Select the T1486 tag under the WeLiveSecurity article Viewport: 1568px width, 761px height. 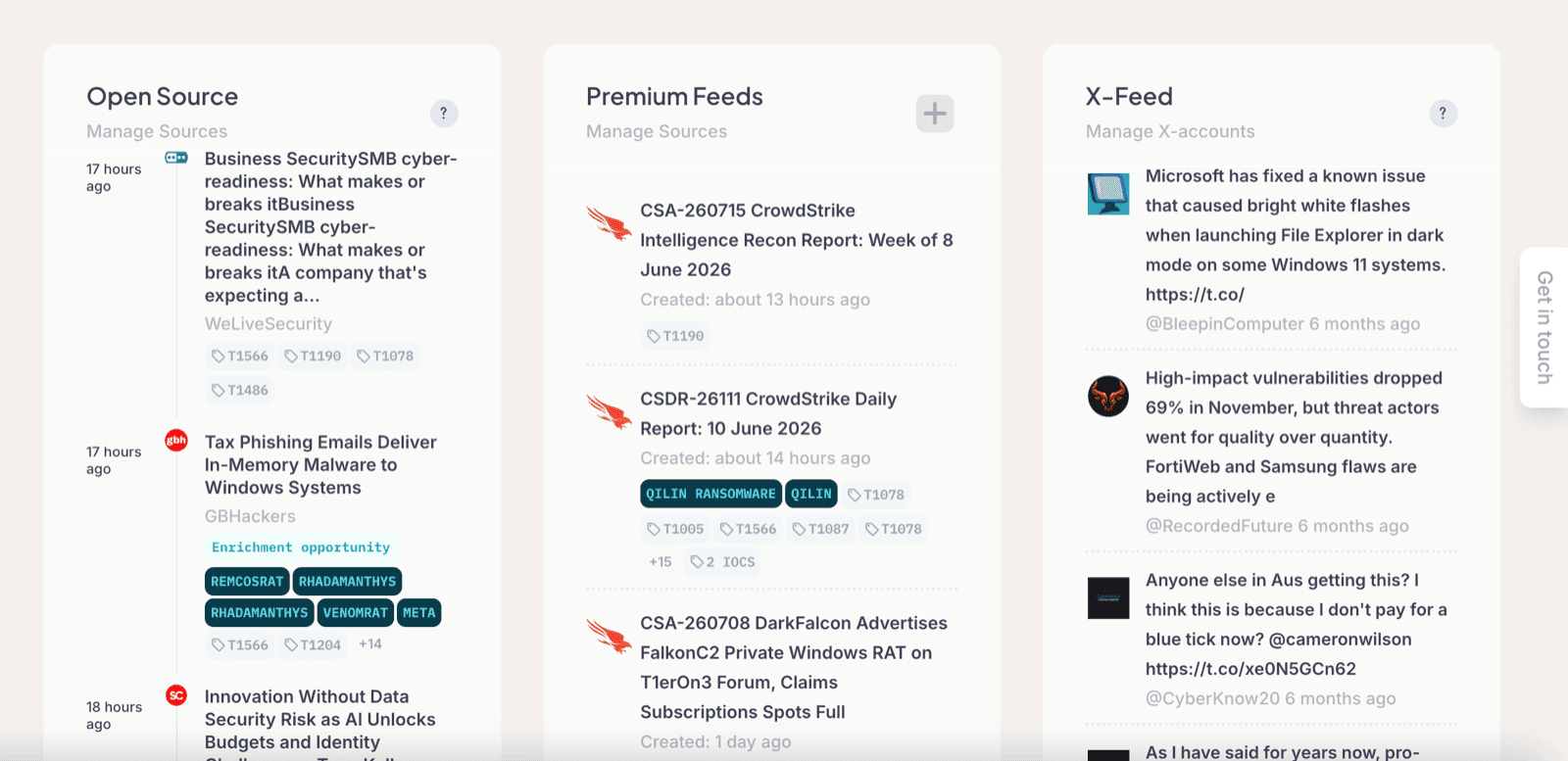pos(240,390)
